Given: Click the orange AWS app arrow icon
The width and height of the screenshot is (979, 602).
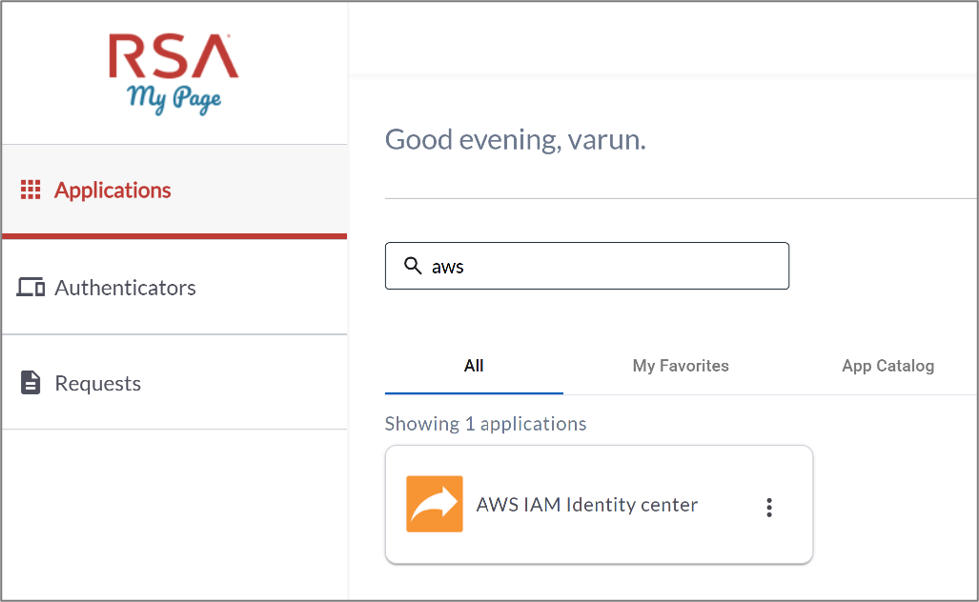Looking at the screenshot, I should [435, 504].
